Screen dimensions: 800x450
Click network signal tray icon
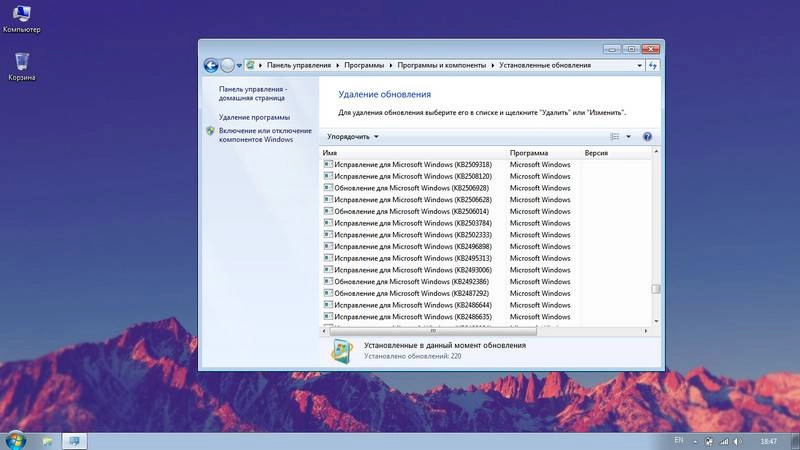pos(724,441)
